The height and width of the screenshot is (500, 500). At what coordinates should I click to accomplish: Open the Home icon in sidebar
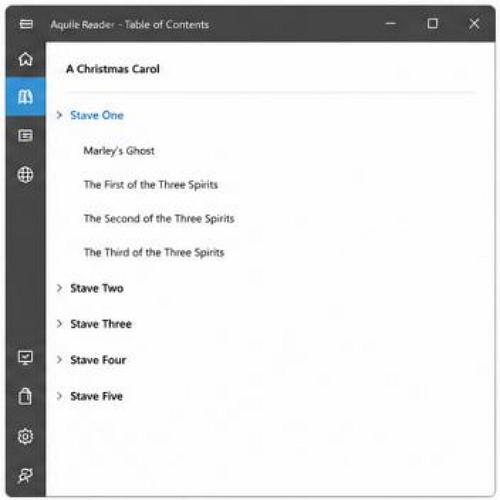click(x=25, y=59)
